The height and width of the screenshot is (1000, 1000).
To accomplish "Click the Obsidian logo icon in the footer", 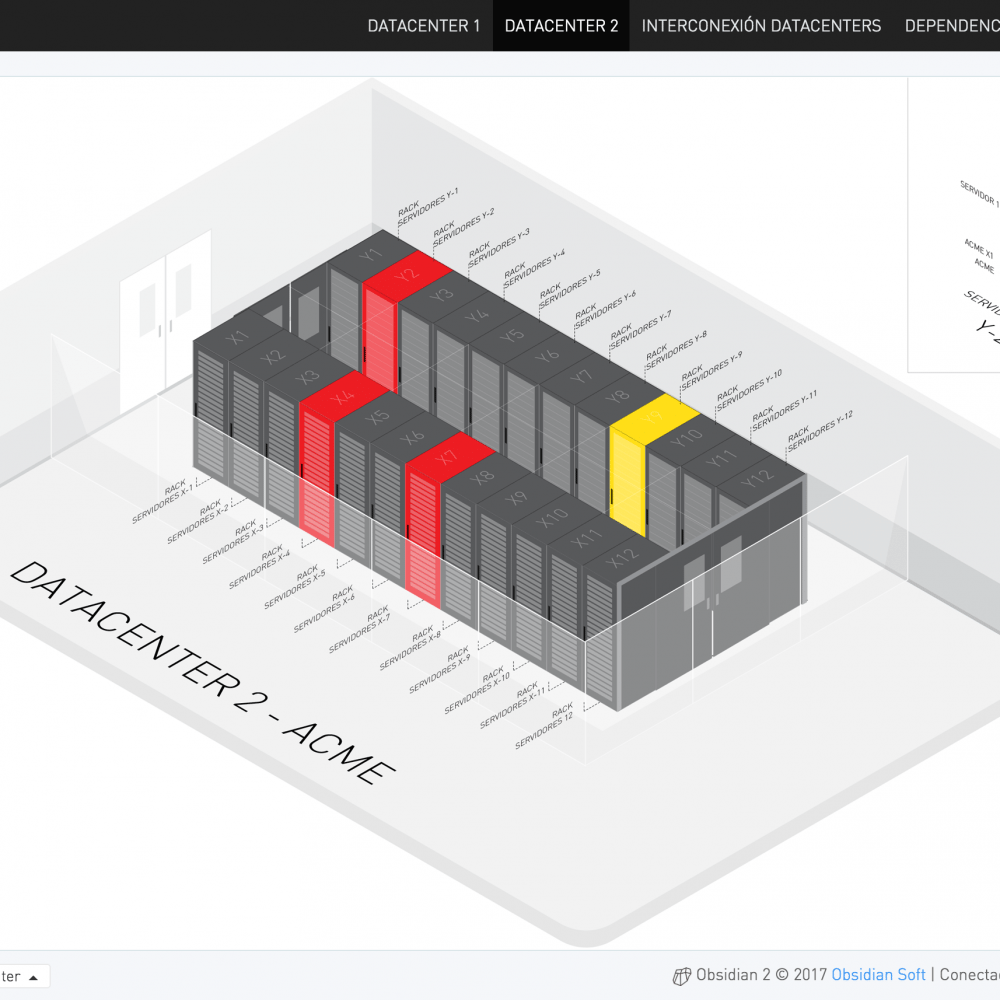I will pos(682,976).
